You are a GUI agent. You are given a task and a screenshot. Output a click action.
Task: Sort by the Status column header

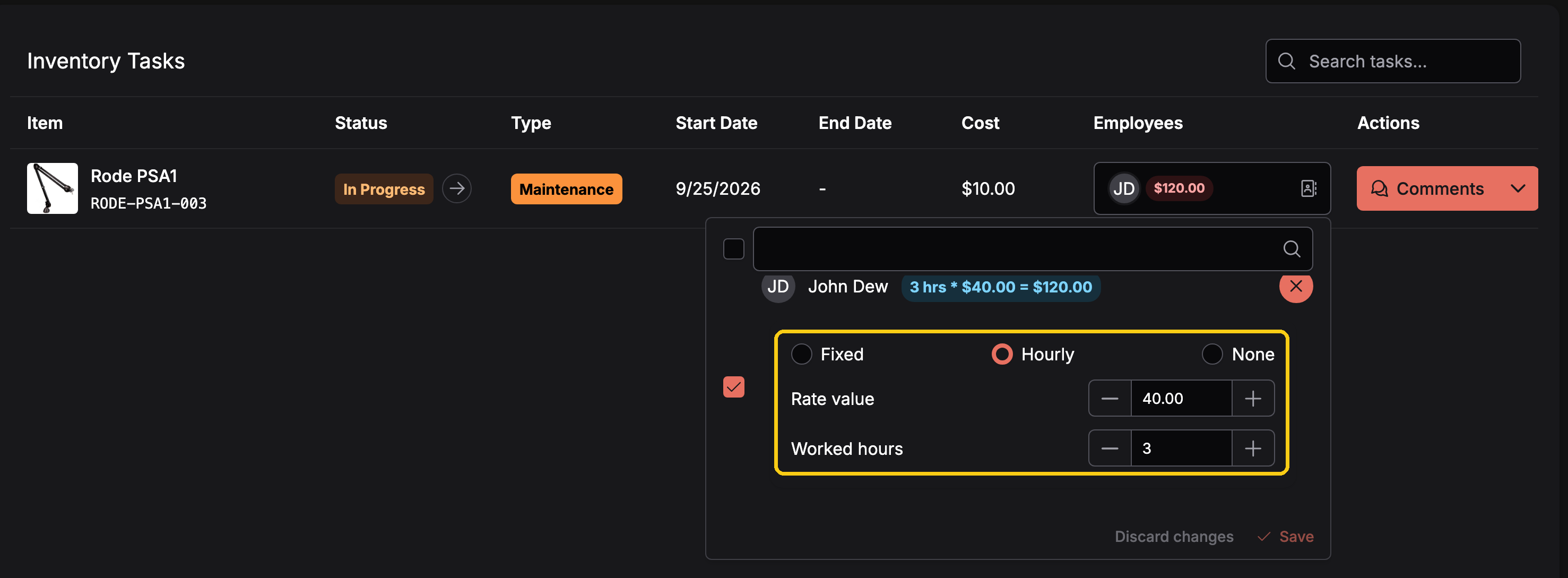(361, 123)
